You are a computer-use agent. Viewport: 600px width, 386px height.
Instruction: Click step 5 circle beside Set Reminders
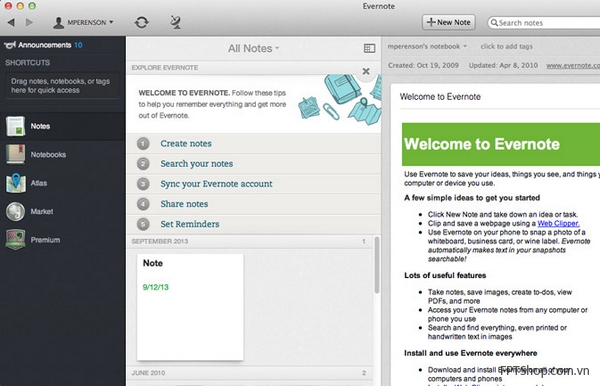pos(143,224)
